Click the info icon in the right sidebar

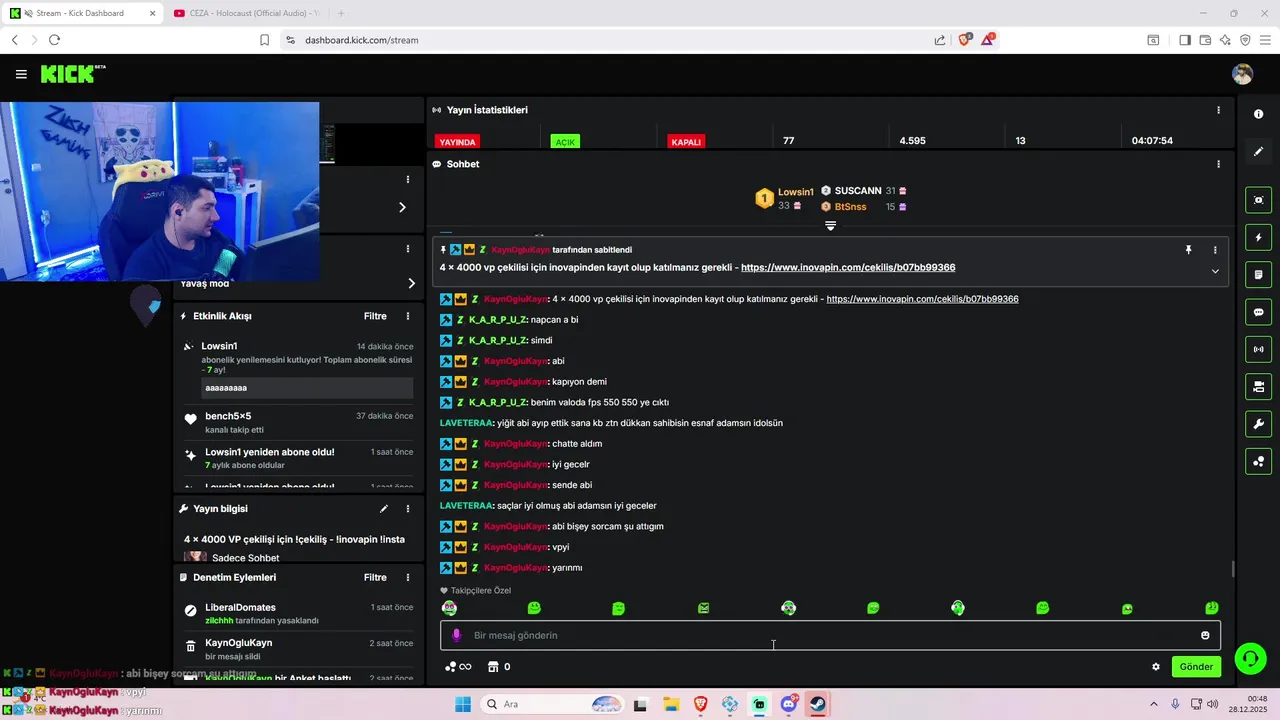[1258, 114]
